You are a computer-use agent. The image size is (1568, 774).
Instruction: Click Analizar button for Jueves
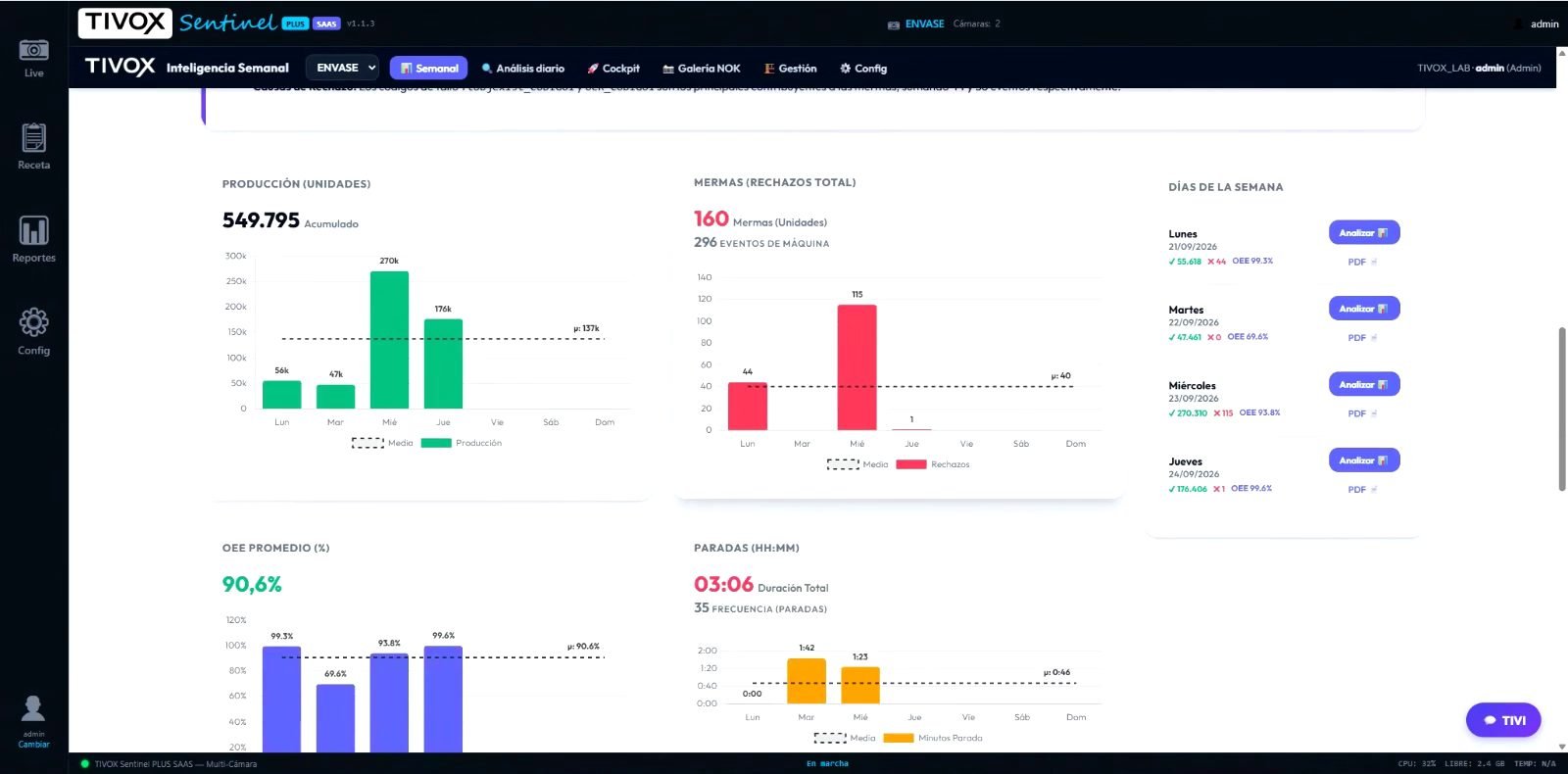[1364, 460]
